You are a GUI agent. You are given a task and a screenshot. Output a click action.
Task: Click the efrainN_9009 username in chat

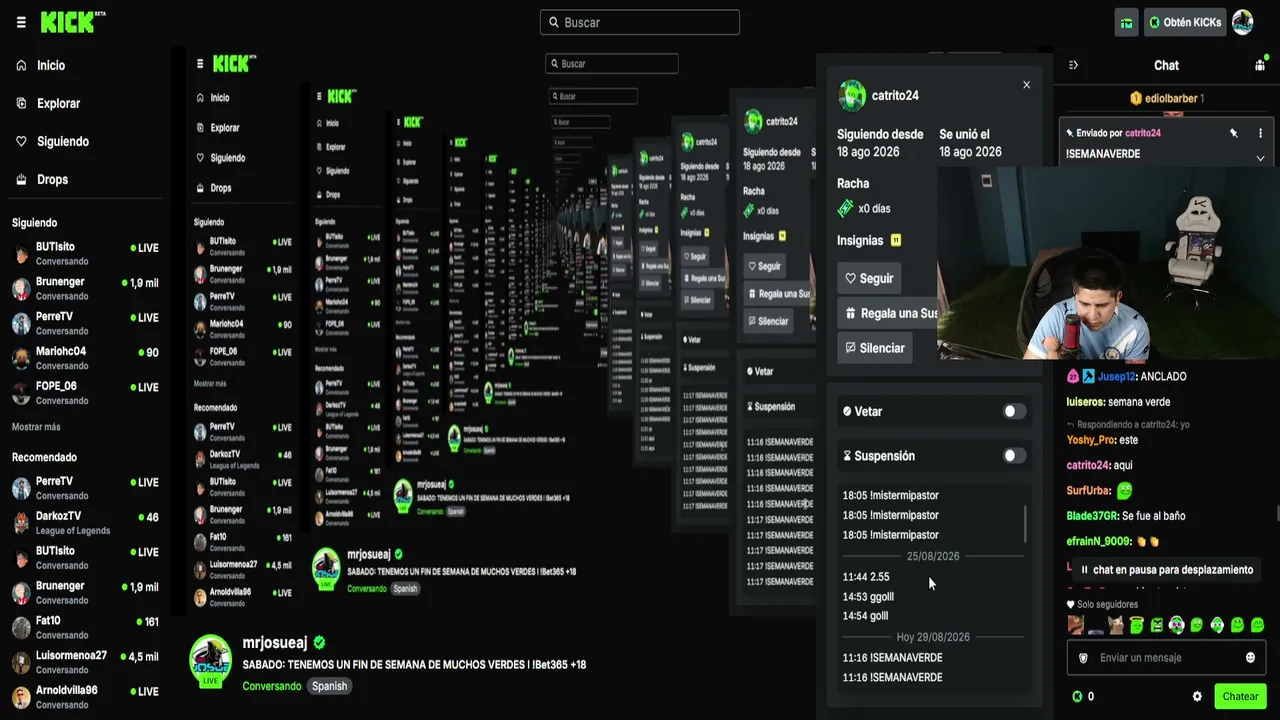click(1099, 541)
